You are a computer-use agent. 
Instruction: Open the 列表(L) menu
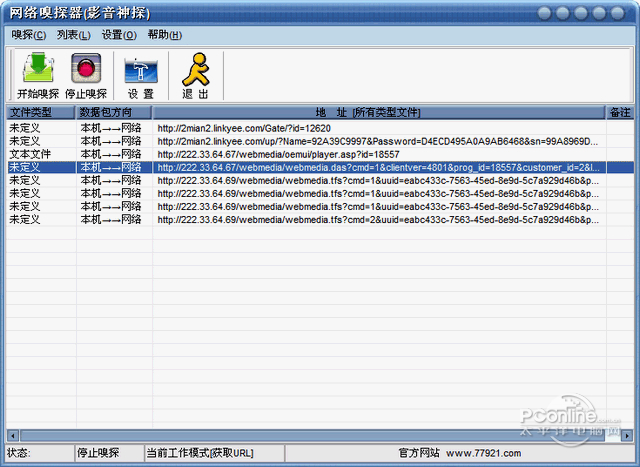73,35
